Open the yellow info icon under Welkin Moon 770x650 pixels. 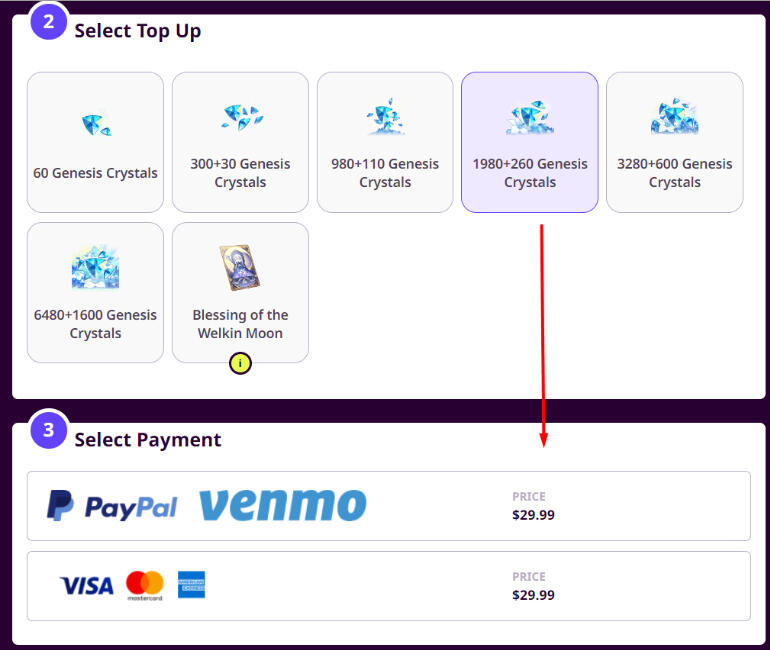(240, 363)
